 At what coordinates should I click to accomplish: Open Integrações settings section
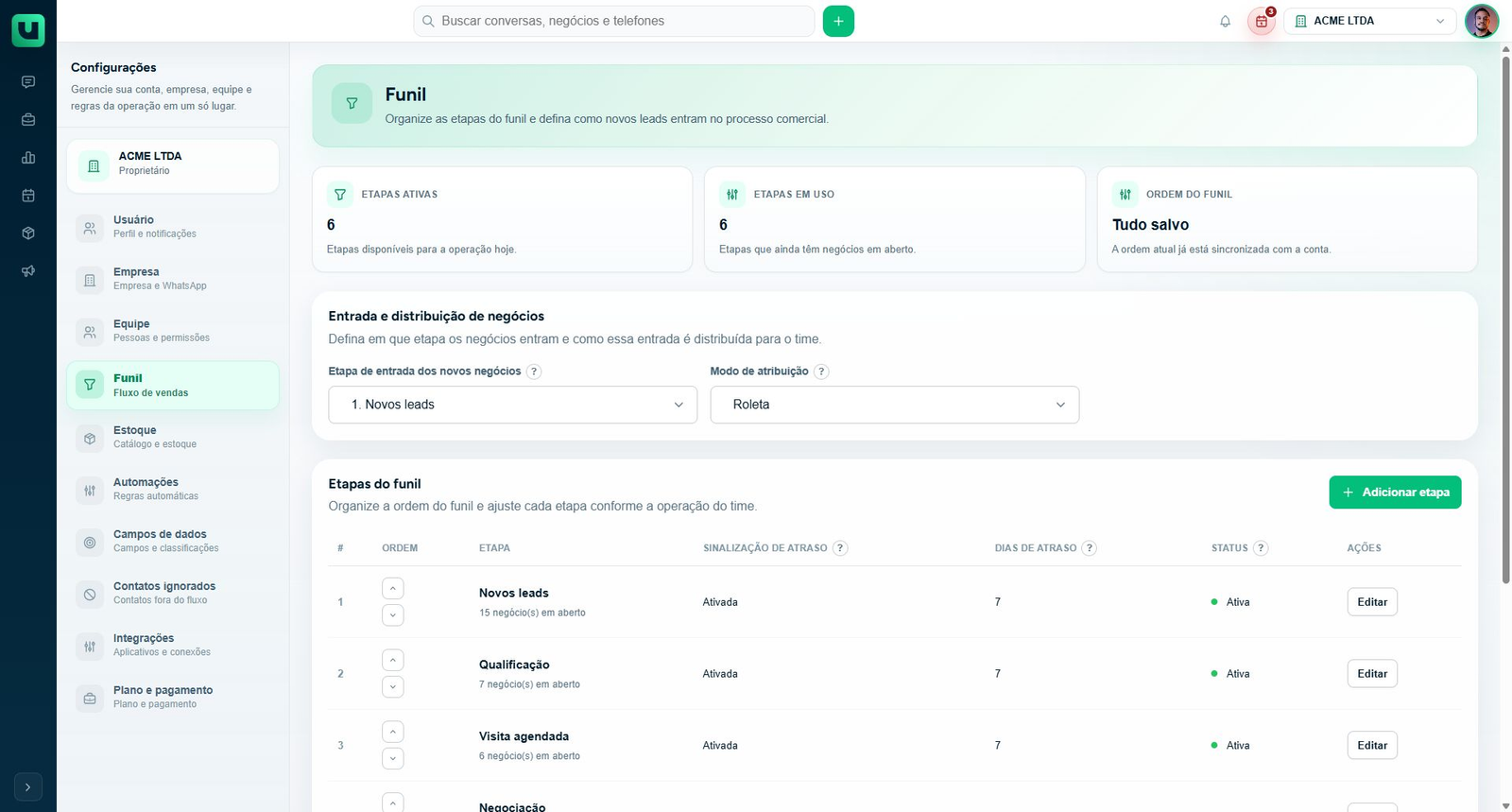click(x=173, y=645)
